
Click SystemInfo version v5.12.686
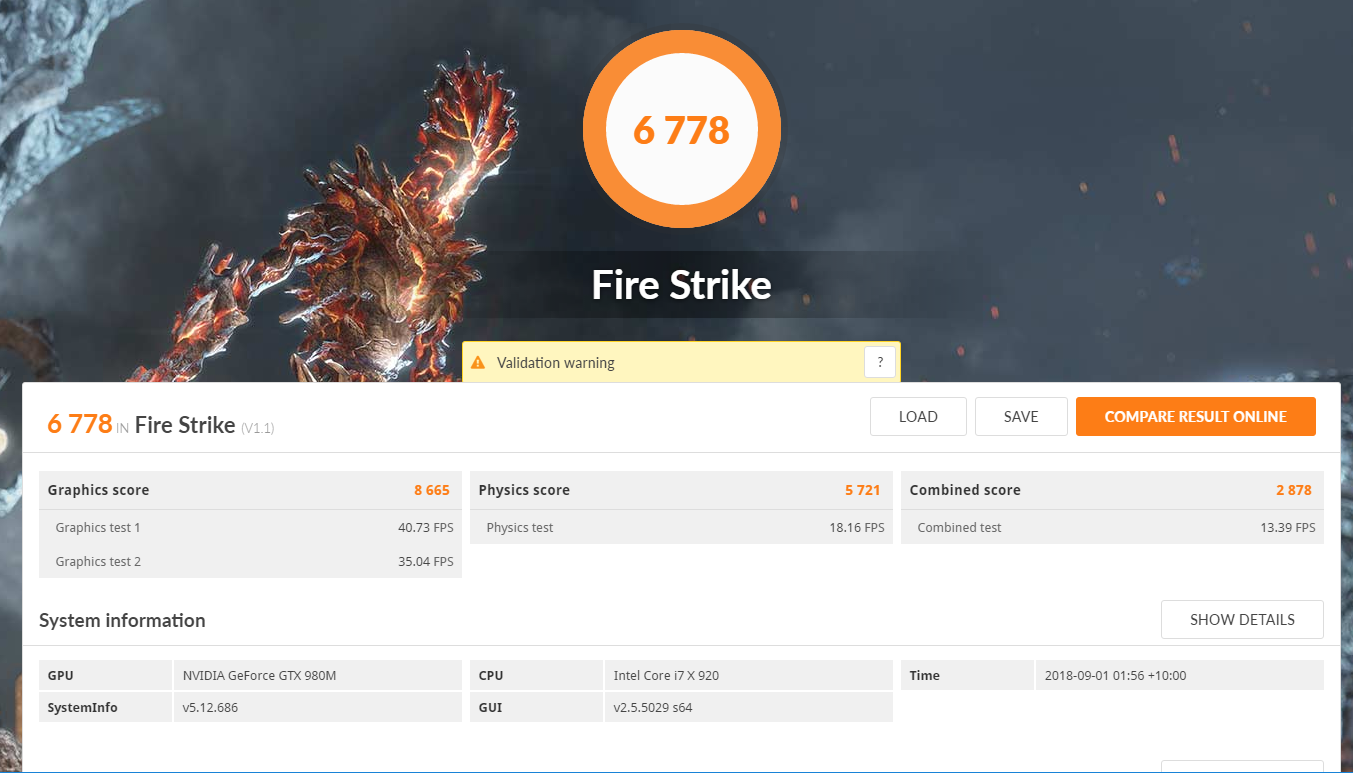tap(210, 708)
